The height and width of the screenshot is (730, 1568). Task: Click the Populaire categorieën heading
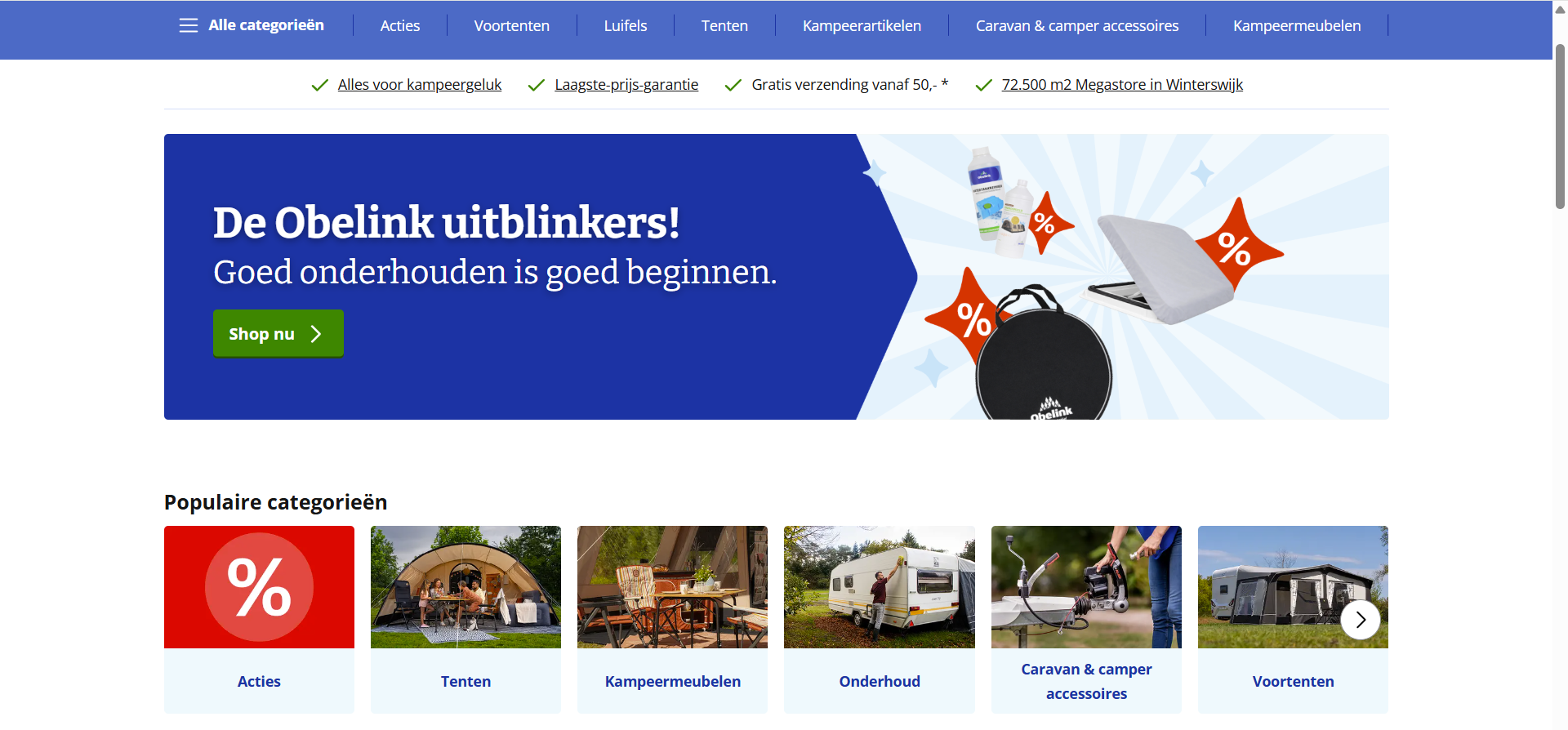275,502
